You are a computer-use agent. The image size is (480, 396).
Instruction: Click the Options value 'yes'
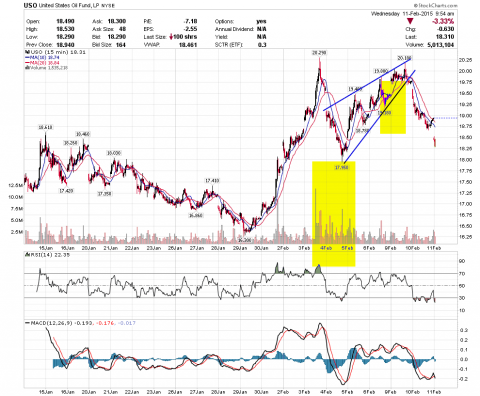(261, 21)
